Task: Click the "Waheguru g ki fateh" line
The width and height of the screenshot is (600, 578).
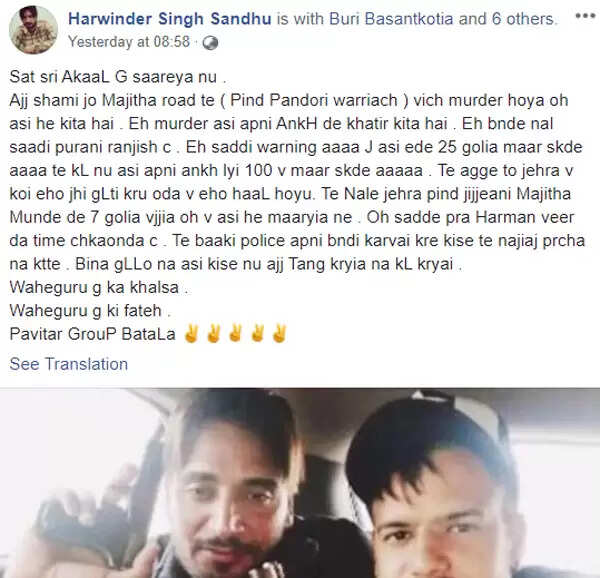Action: pos(90,311)
